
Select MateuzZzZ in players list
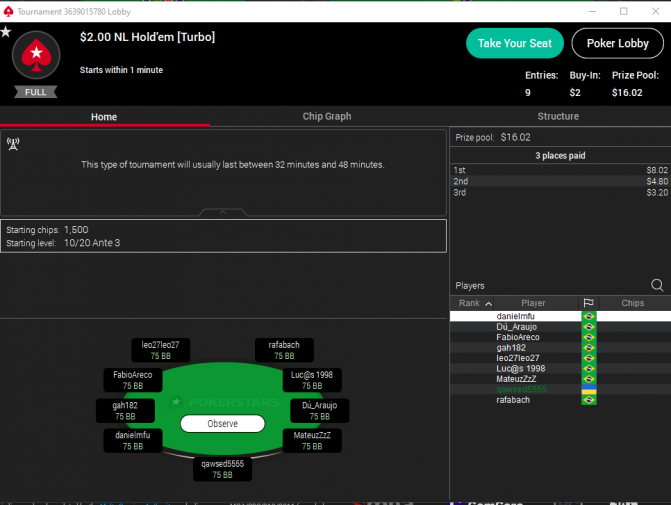560,379
